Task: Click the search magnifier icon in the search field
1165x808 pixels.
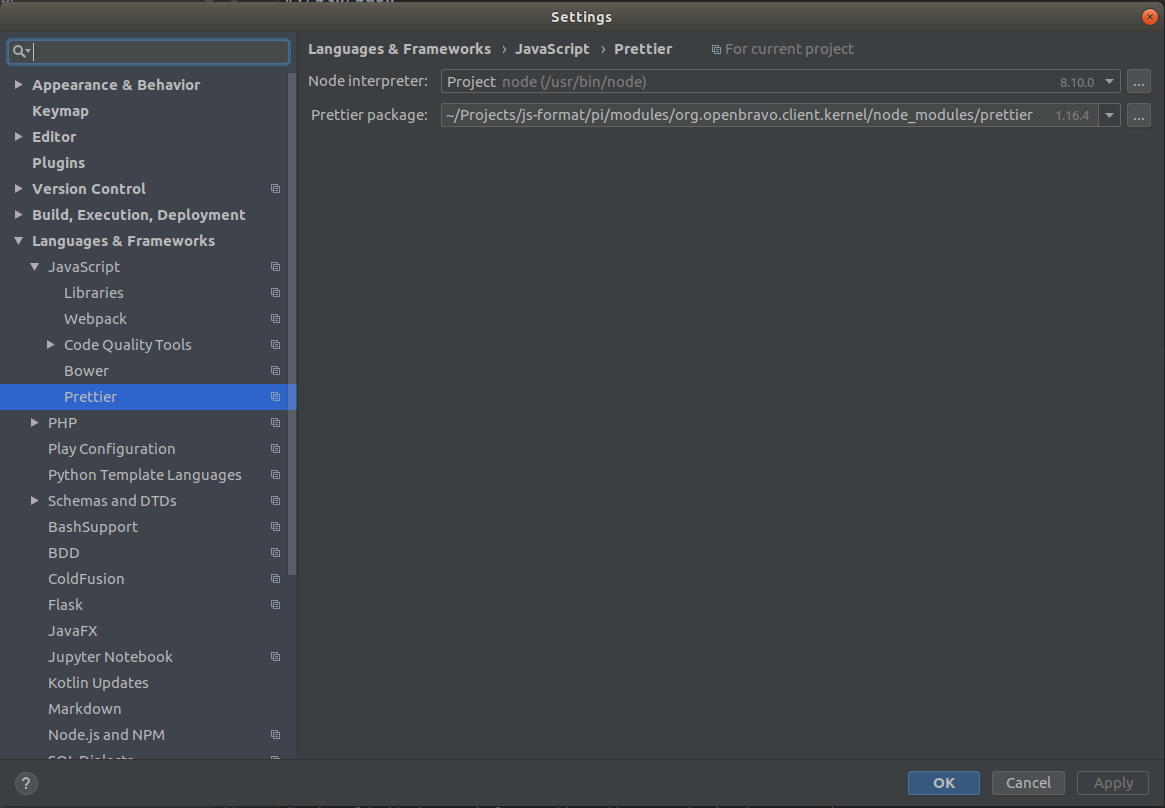Action: click(20, 52)
